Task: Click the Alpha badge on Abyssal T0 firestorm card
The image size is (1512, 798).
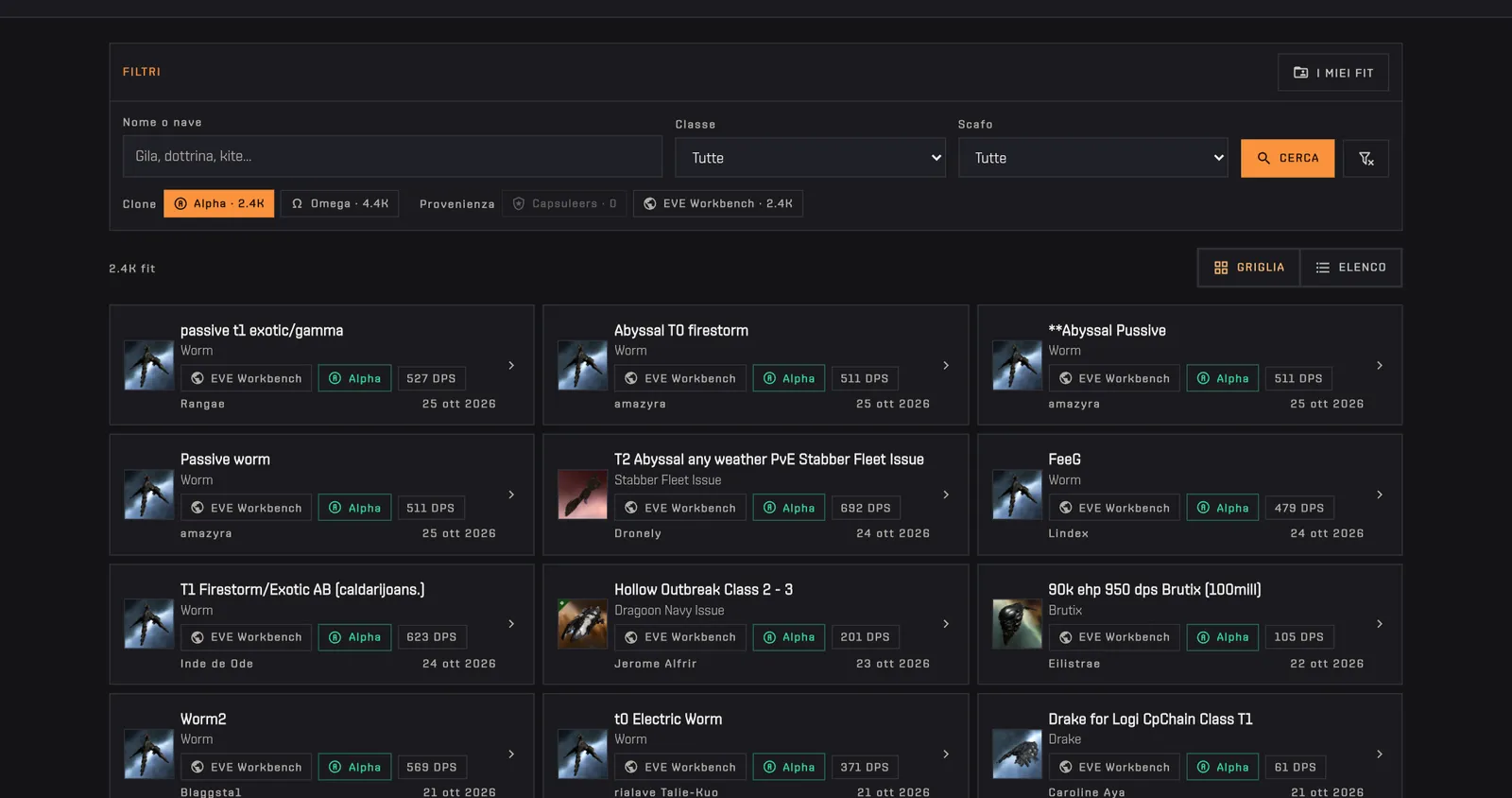Action: (x=789, y=378)
